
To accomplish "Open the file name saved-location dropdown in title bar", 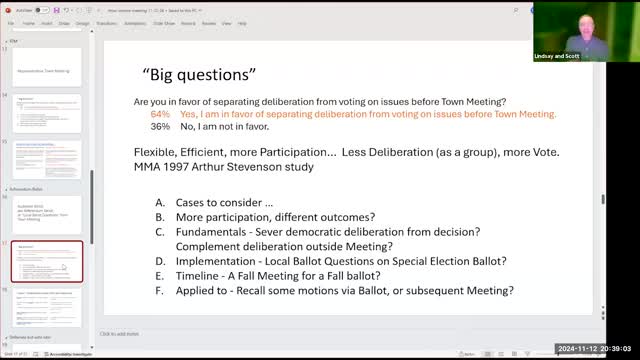I will click(201, 10).
